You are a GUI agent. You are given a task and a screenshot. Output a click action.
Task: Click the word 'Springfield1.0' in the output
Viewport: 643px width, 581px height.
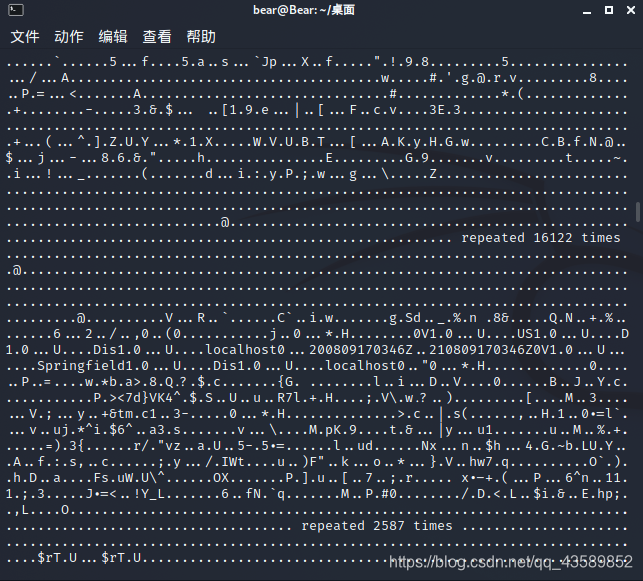(93, 365)
